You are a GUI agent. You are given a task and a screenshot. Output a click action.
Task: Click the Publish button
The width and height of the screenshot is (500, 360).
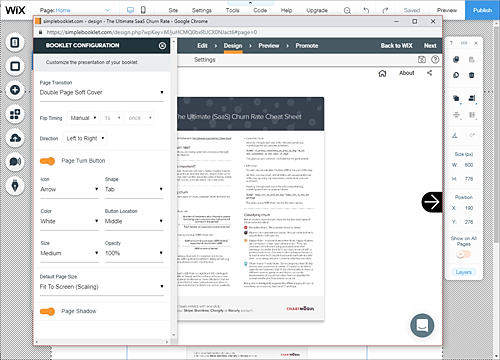[482, 10]
